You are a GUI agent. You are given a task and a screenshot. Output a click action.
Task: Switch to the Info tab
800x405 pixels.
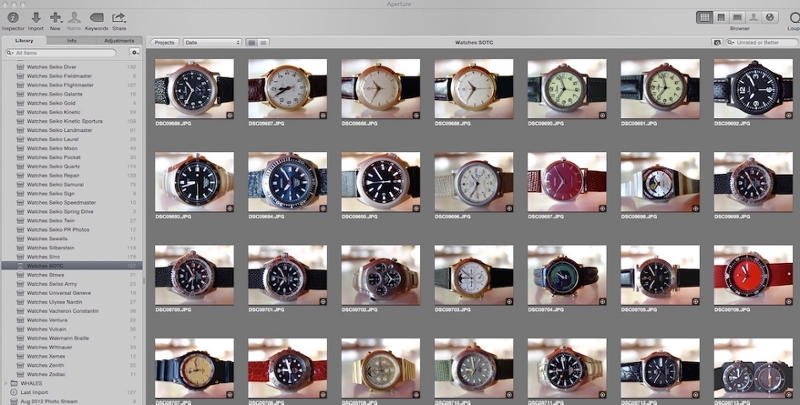click(72, 41)
